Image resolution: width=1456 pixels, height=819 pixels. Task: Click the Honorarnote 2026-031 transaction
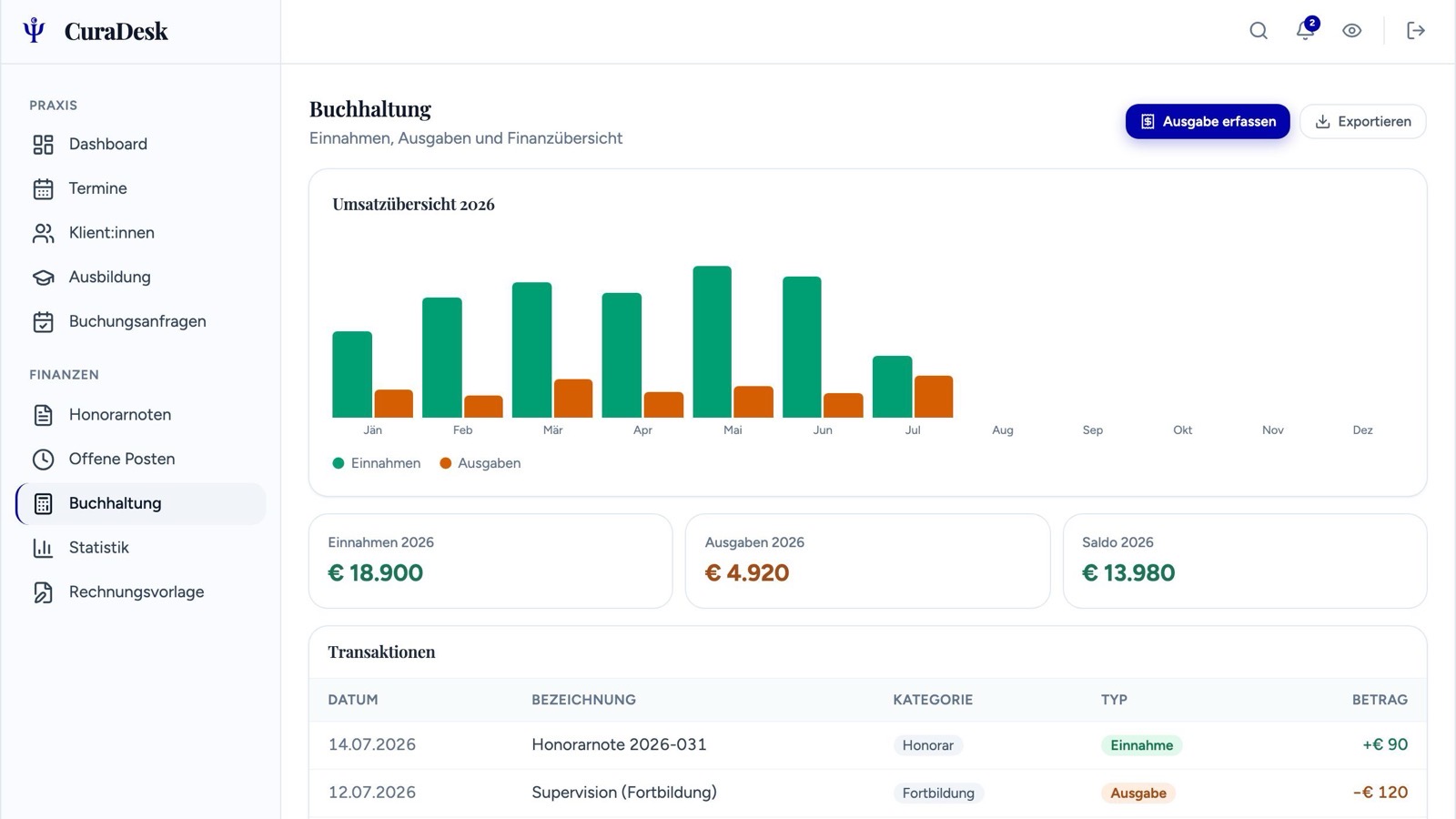(x=619, y=744)
